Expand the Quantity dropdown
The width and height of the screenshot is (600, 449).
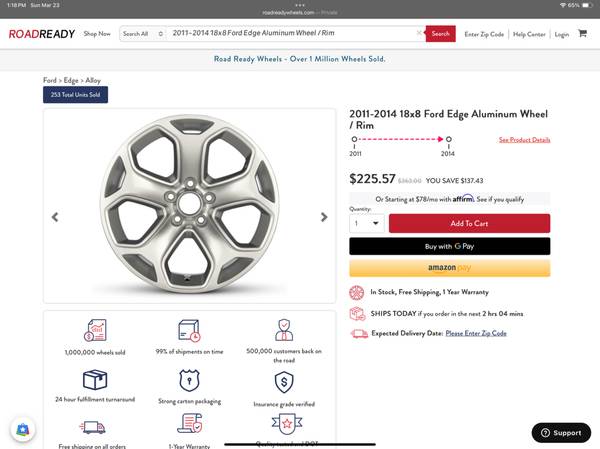[x=366, y=224]
